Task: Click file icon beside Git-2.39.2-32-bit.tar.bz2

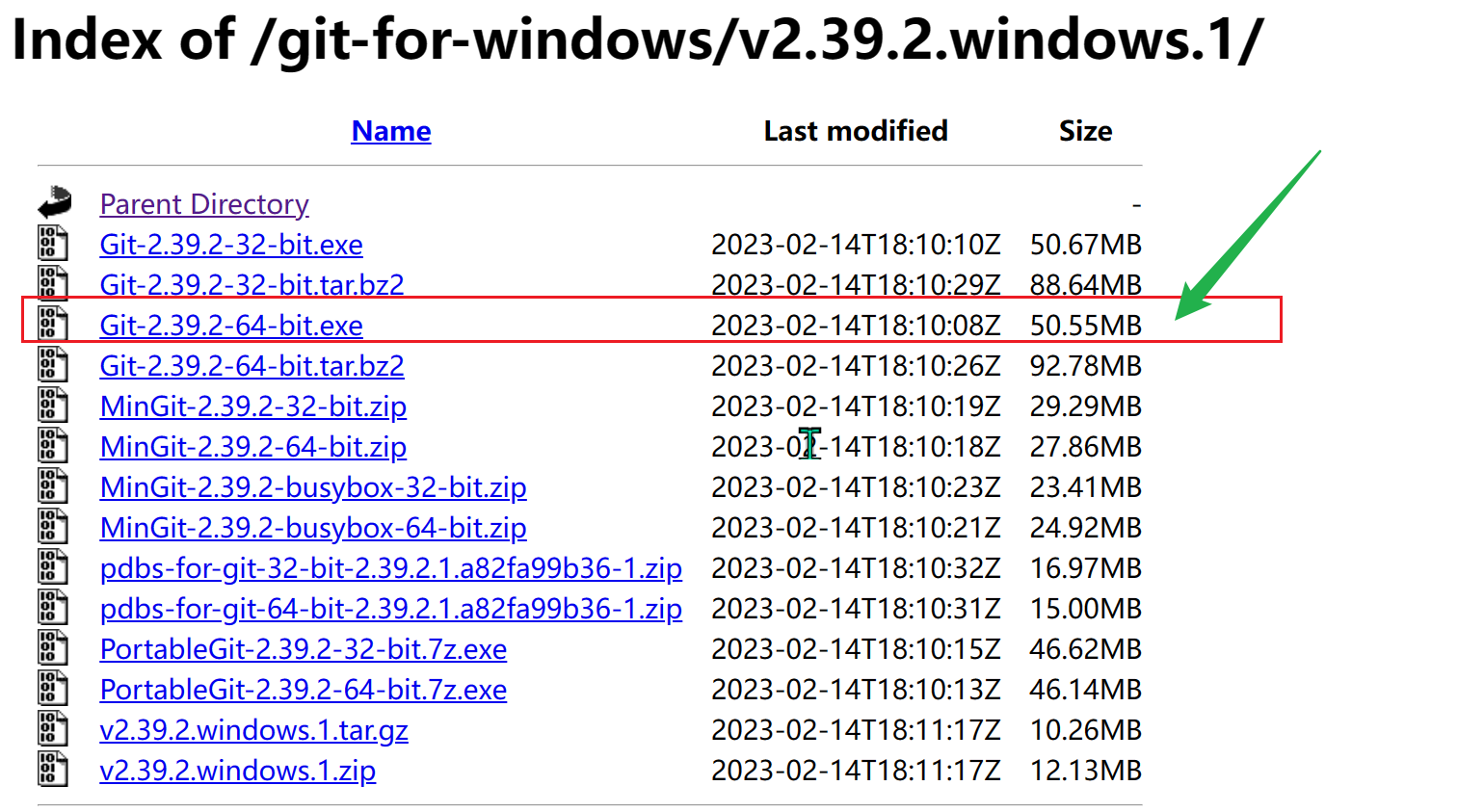Action: 53,283
